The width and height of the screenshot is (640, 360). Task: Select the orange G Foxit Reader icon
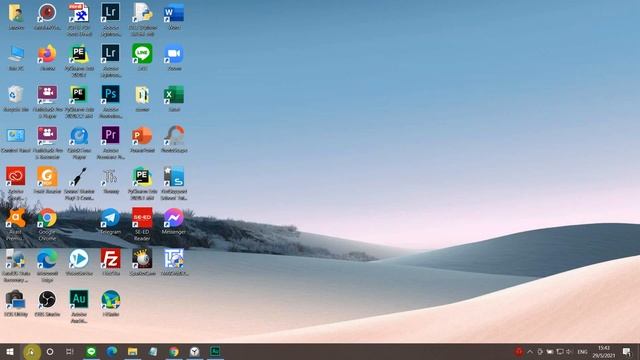tap(47, 177)
